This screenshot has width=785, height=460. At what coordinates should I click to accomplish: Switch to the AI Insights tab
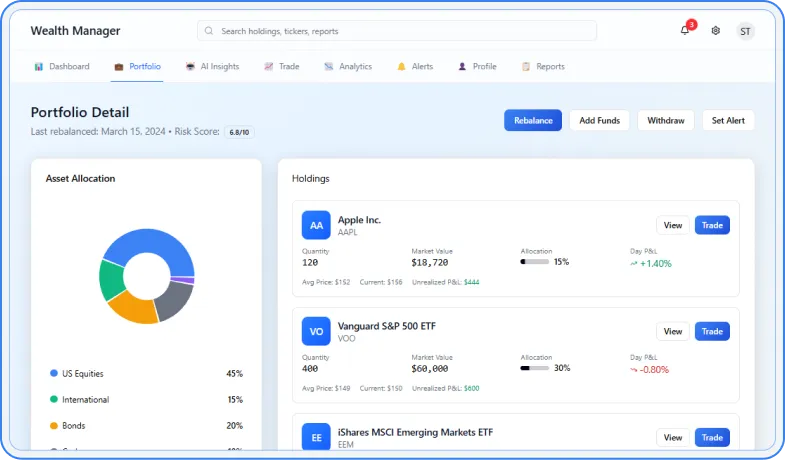click(212, 67)
